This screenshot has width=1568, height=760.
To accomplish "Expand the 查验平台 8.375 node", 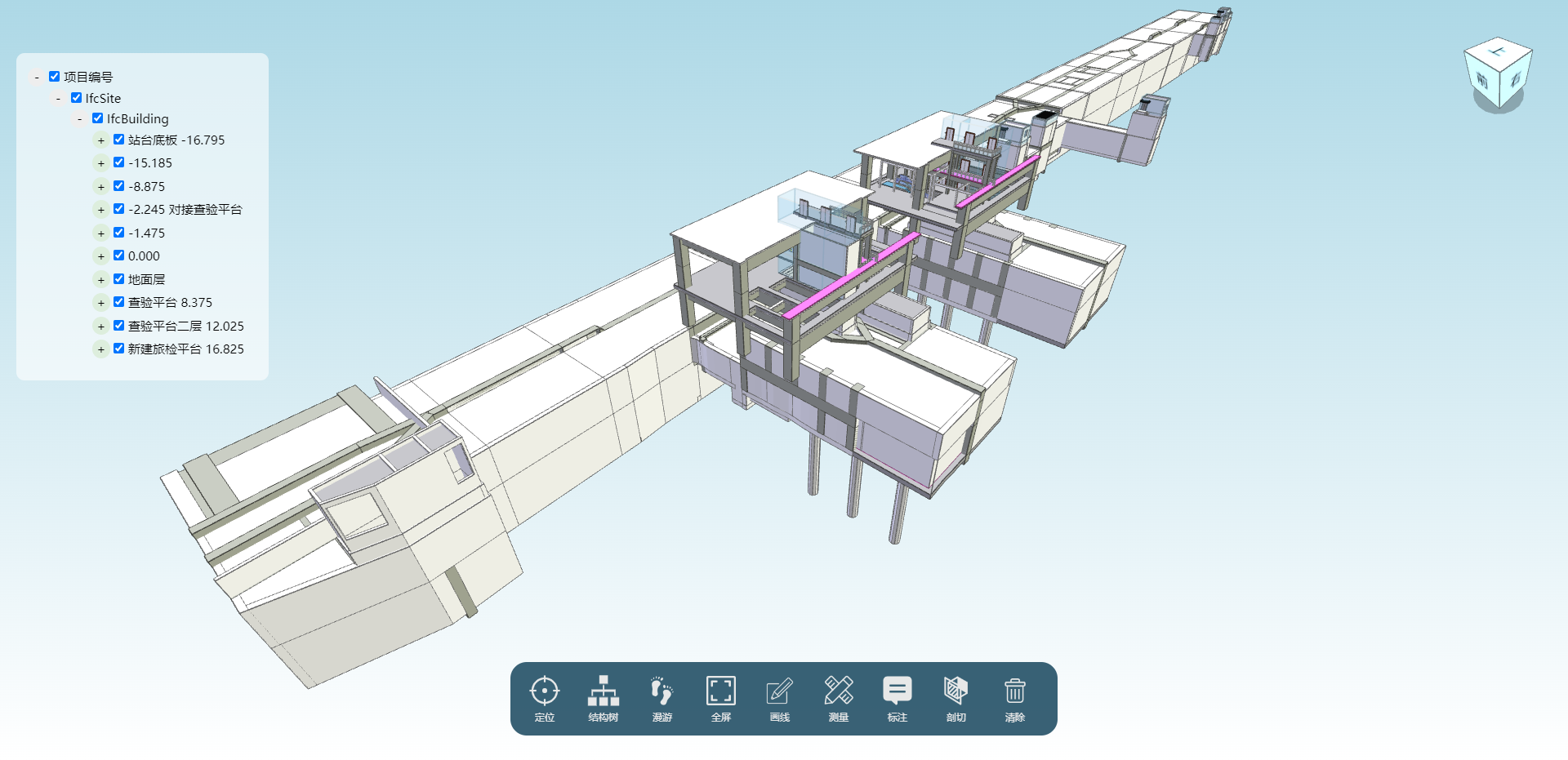I will [x=101, y=303].
